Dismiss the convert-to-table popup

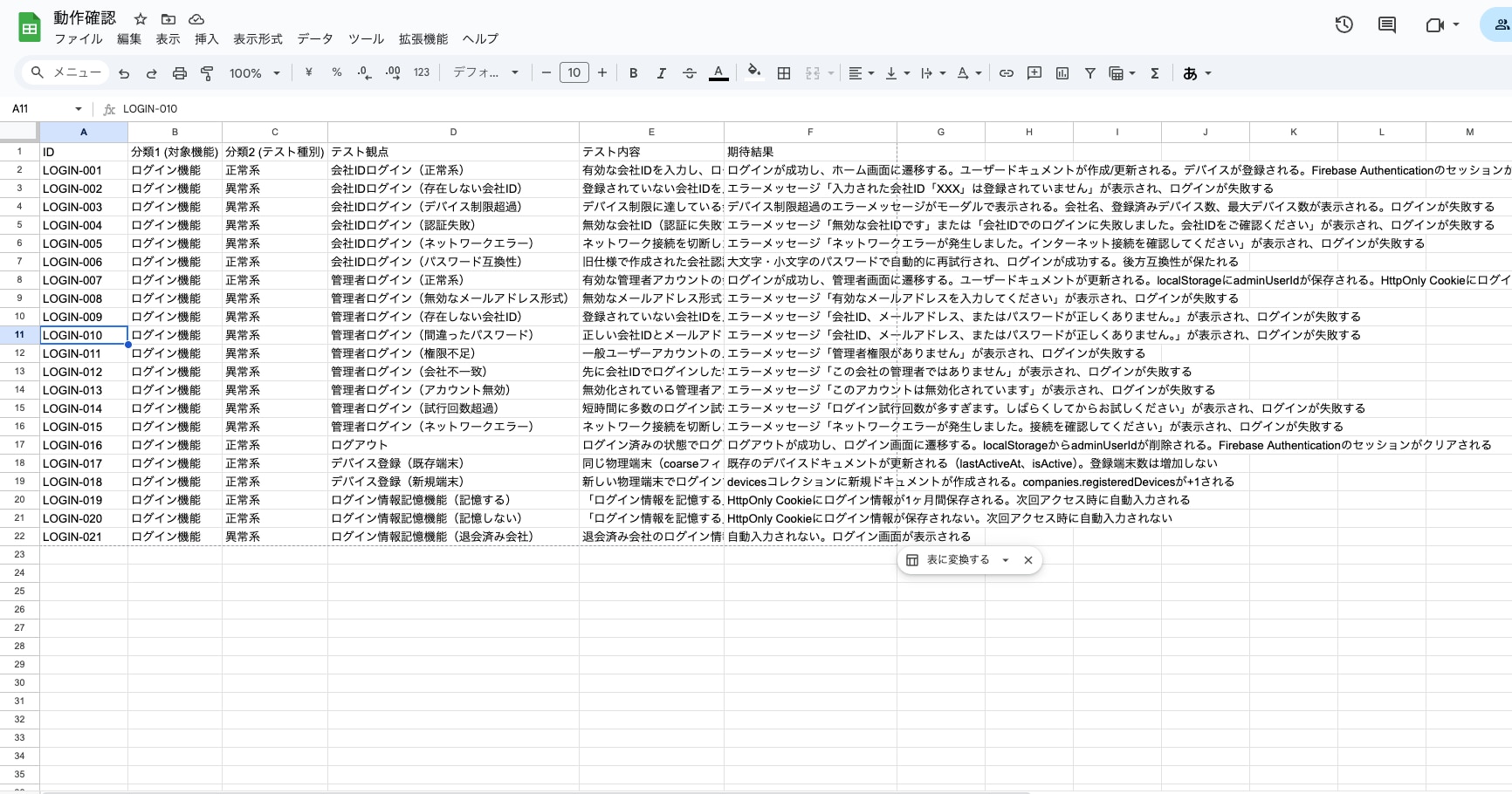[x=1028, y=560]
